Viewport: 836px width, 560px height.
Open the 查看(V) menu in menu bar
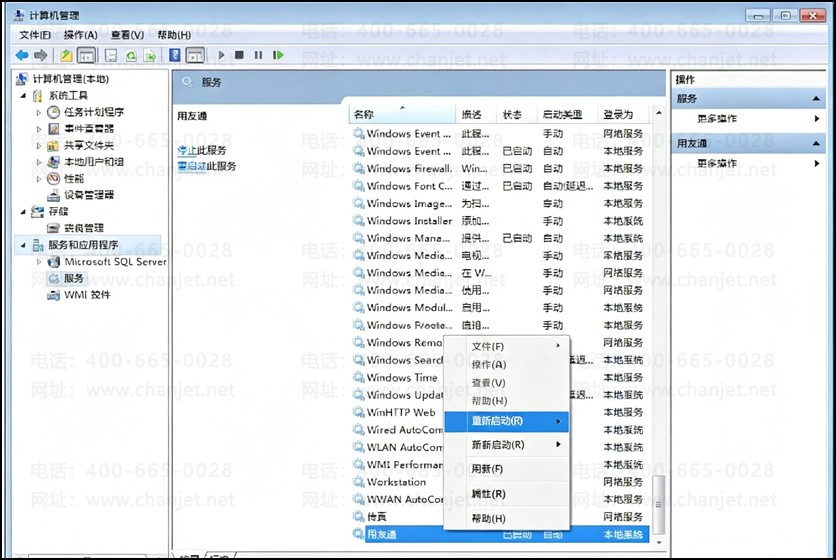127,35
